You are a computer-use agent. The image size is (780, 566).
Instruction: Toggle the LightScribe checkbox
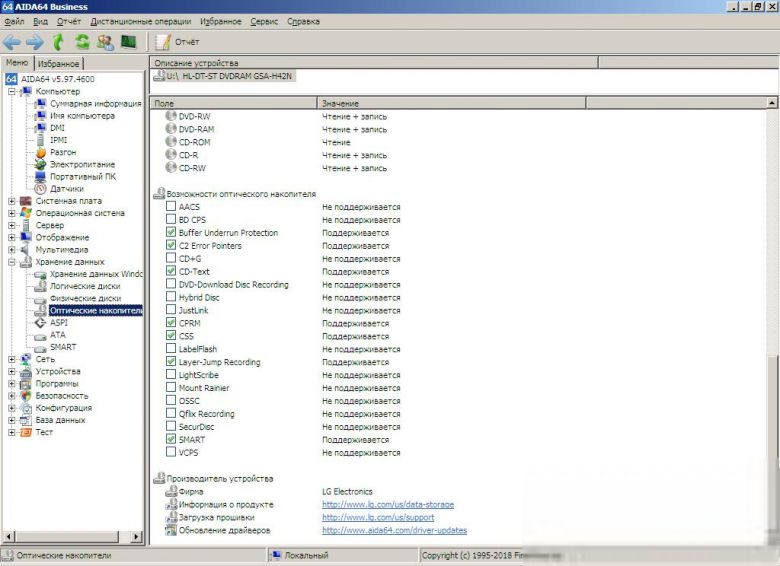(x=171, y=375)
